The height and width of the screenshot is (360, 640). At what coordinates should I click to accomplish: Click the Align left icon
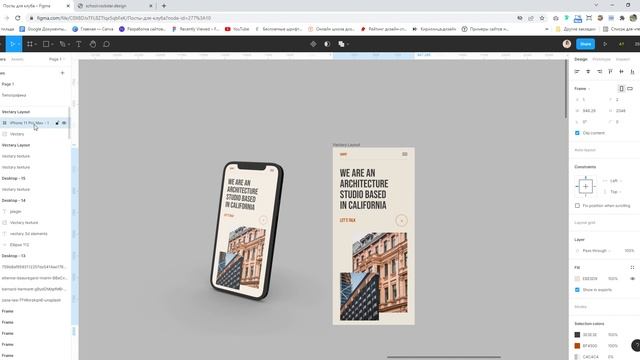[x=577, y=71]
